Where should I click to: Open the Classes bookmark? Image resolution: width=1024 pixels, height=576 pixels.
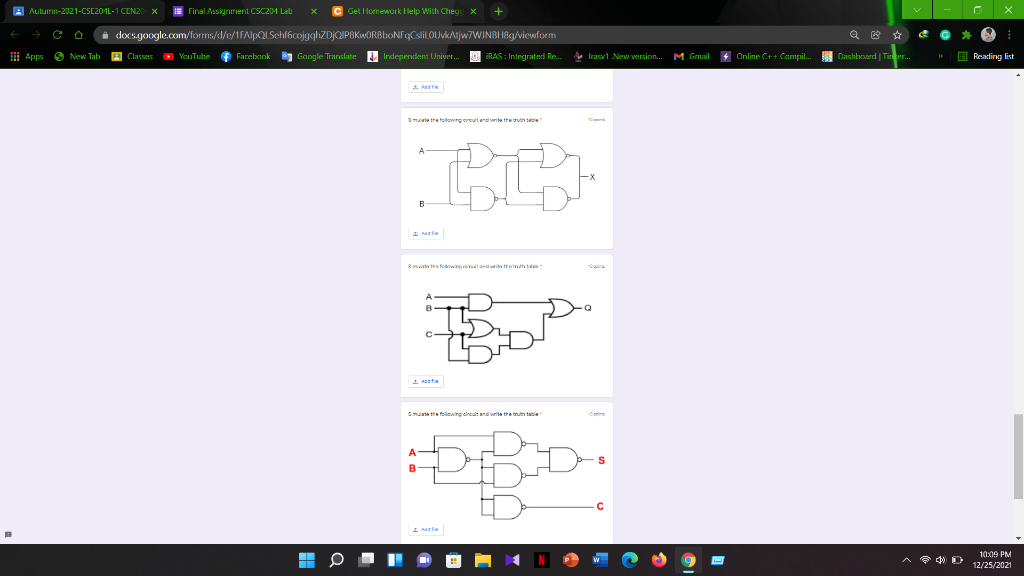(x=132, y=56)
